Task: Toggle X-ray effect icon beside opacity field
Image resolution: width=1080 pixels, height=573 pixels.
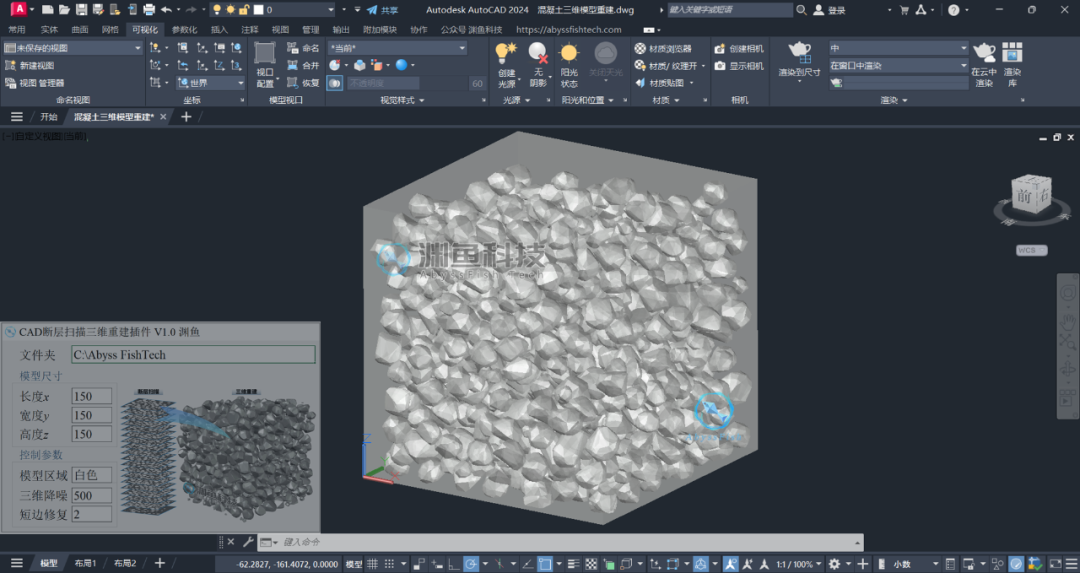Action: pyautogui.click(x=335, y=83)
